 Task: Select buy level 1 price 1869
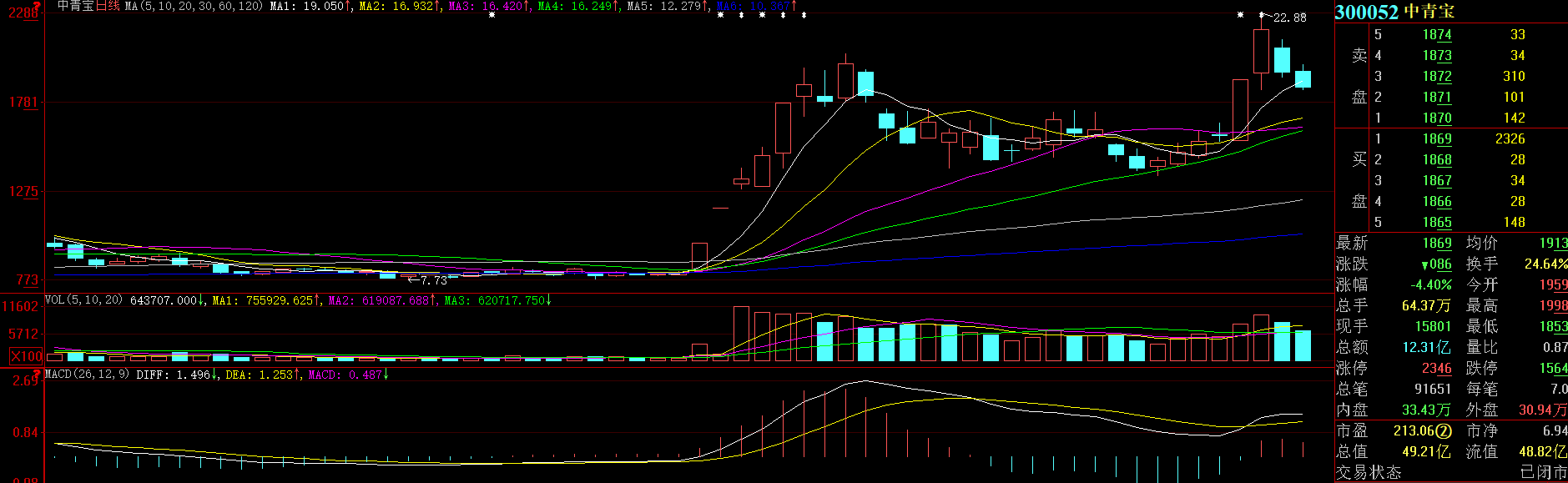[x=1437, y=139]
